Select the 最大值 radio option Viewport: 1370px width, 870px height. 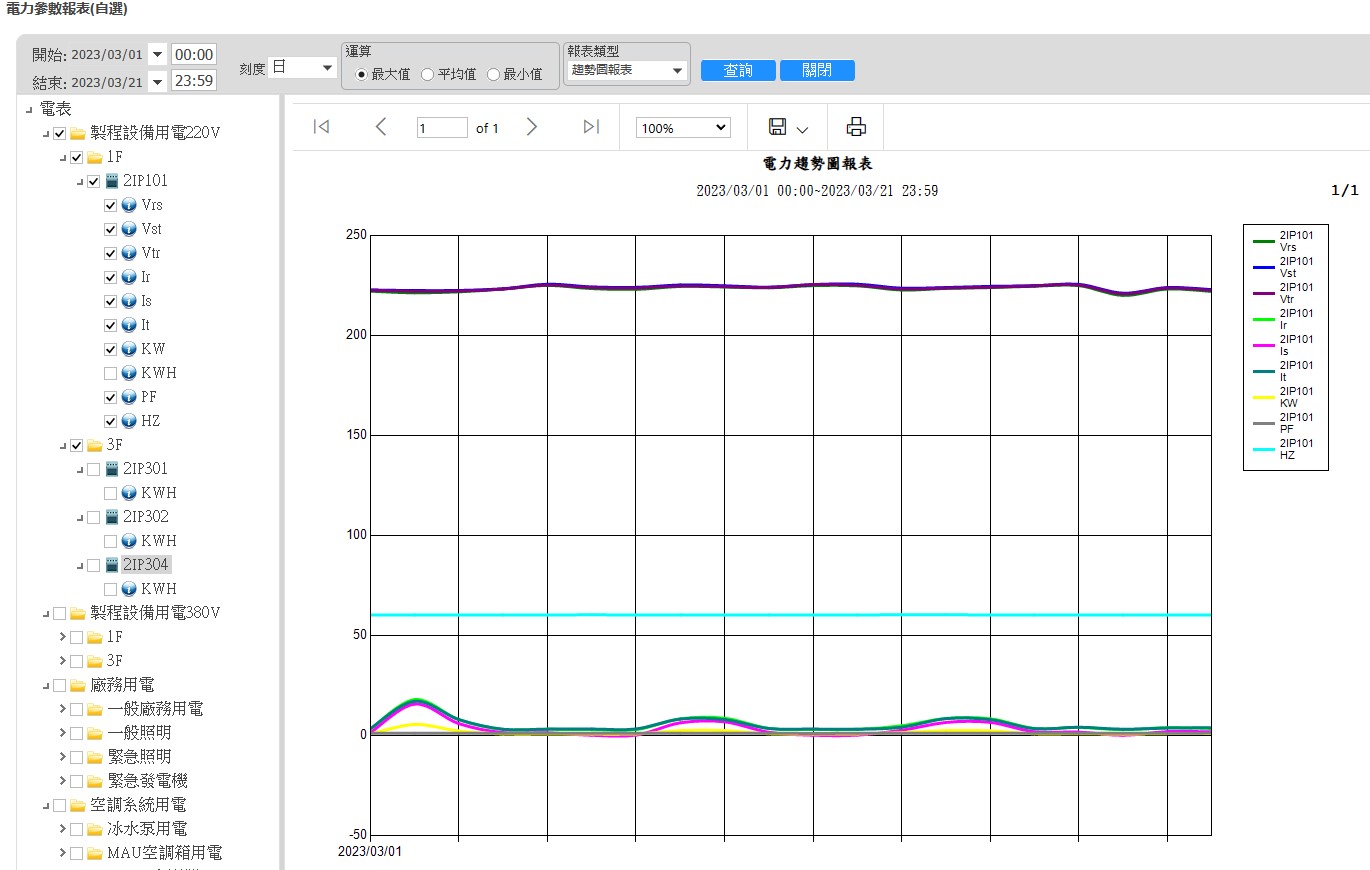[x=361, y=74]
